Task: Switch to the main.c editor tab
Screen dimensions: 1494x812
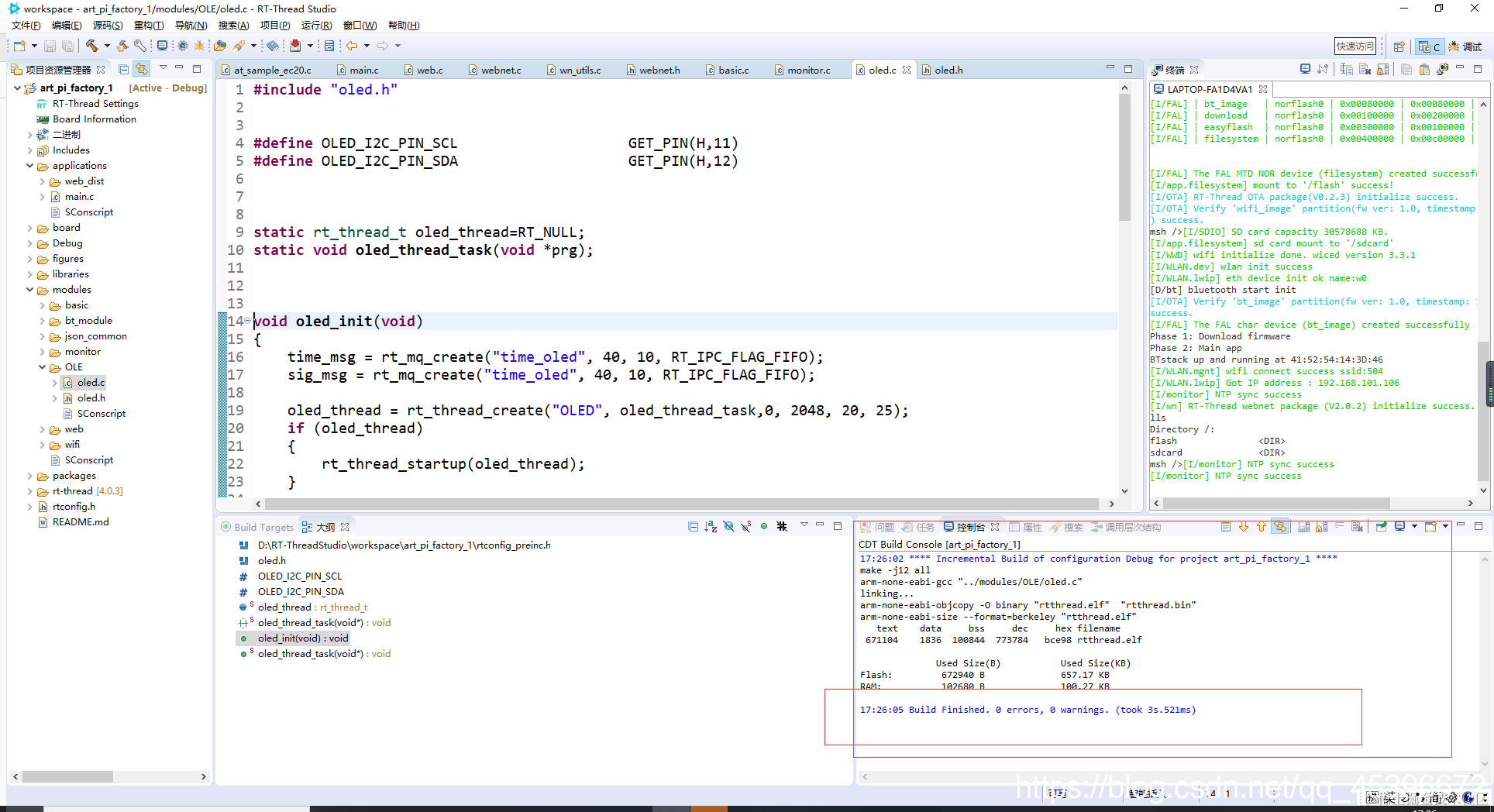Action: [364, 70]
